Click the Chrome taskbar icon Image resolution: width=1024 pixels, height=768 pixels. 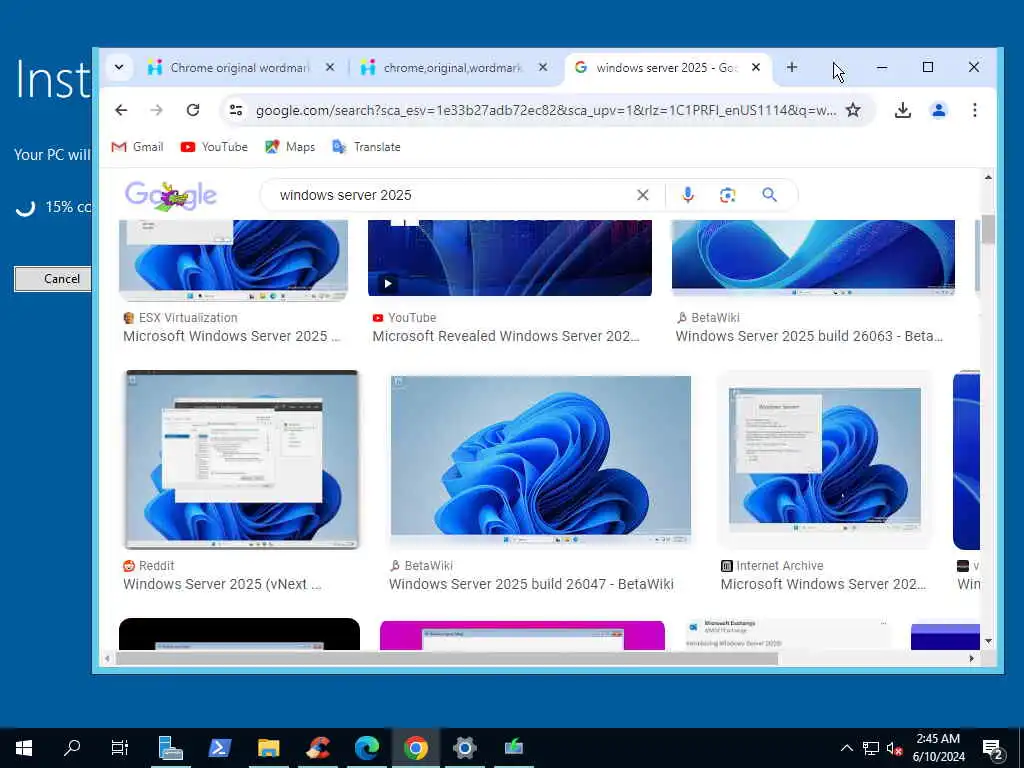pos(416,747)
